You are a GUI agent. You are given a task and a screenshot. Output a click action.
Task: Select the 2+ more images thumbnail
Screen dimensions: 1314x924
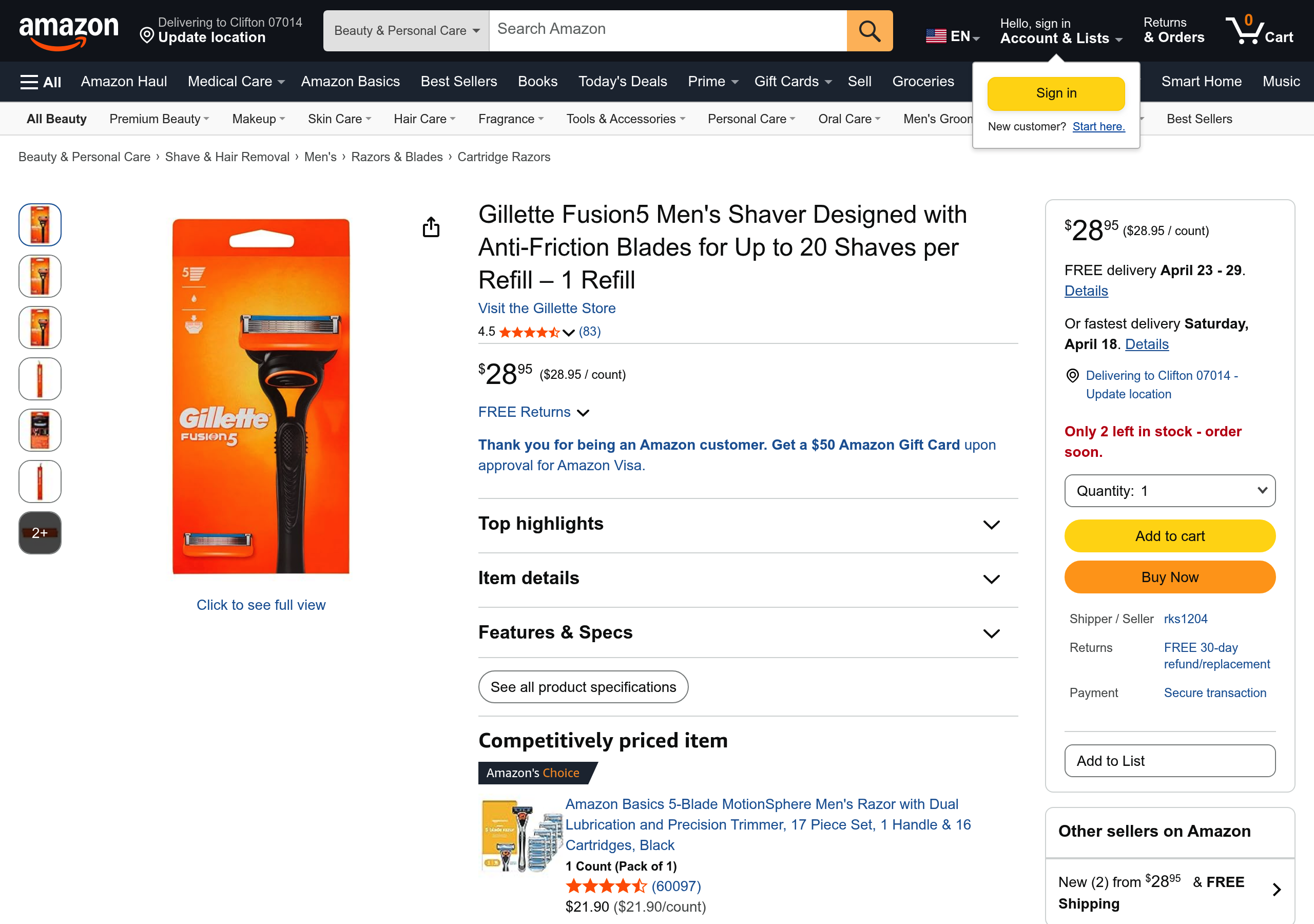(39, 532)
